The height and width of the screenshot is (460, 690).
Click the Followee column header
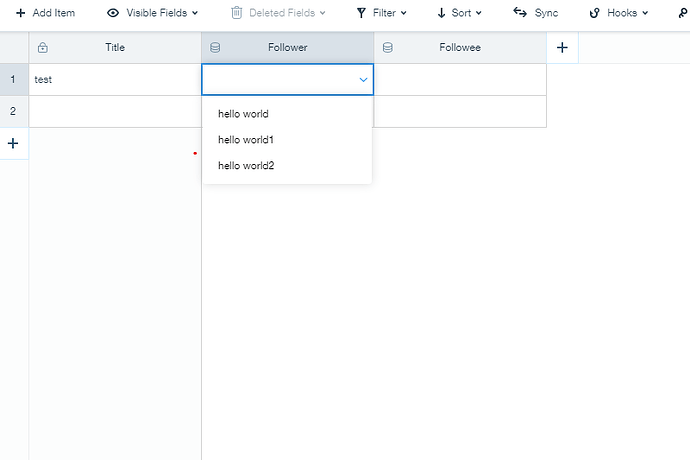click(460, 48)
